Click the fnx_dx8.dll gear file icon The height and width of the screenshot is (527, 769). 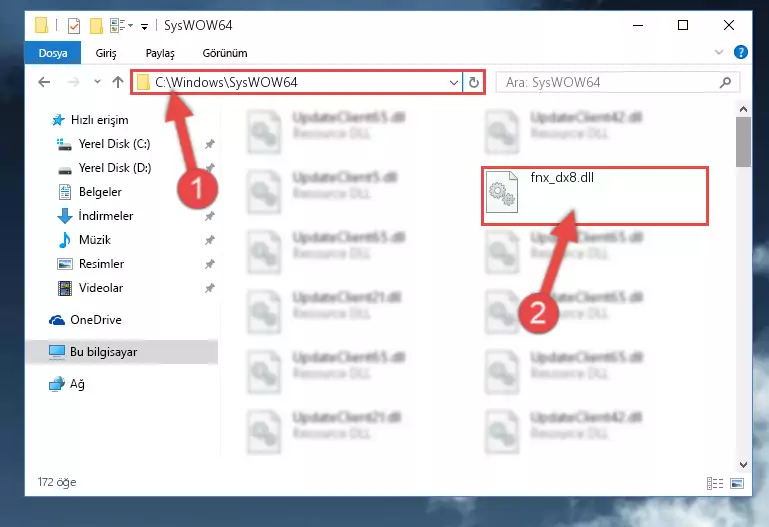502,192
